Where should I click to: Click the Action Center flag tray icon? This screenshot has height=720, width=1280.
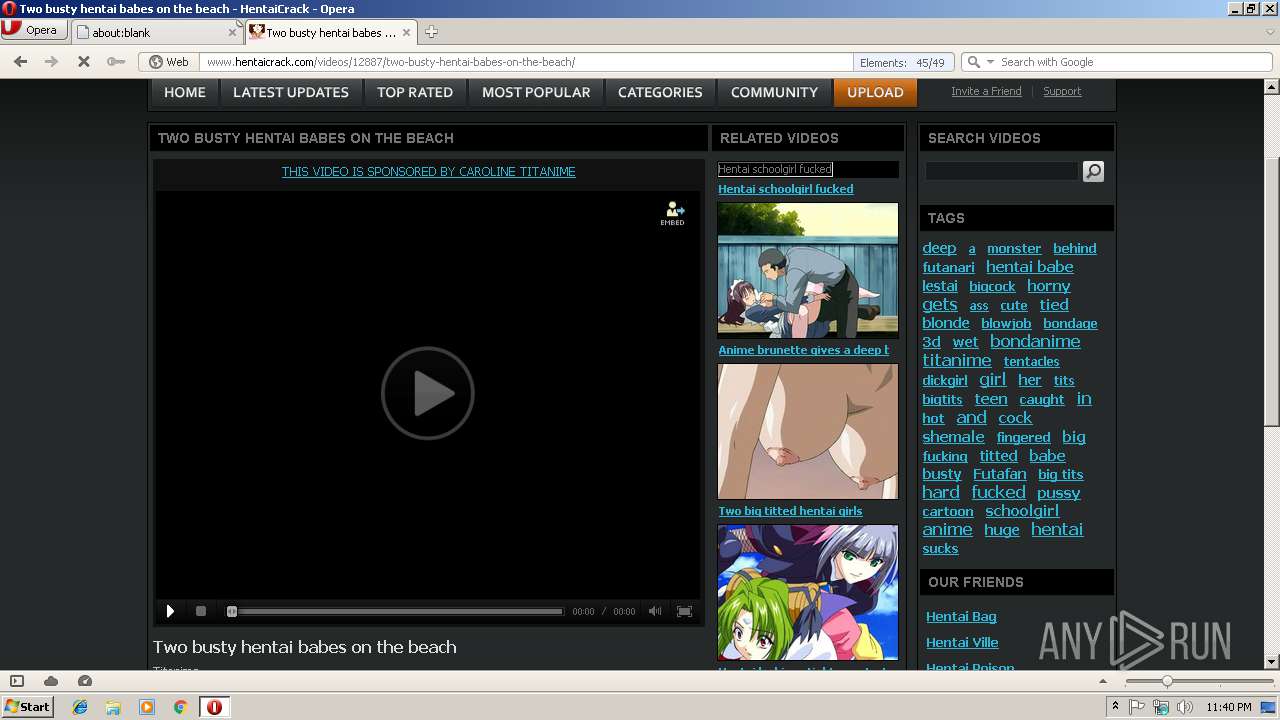(x=1138, y=707)
